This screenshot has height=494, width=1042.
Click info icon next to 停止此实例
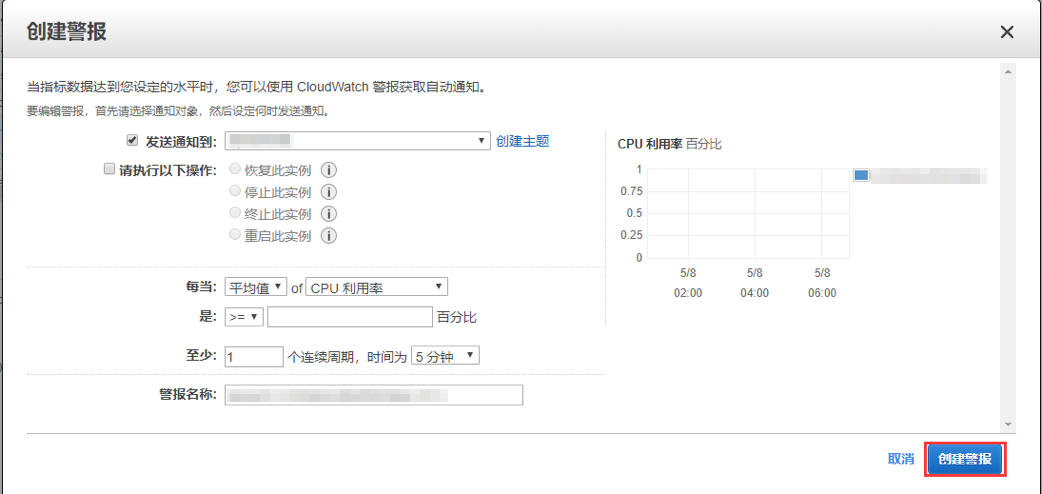click(328, 192)
